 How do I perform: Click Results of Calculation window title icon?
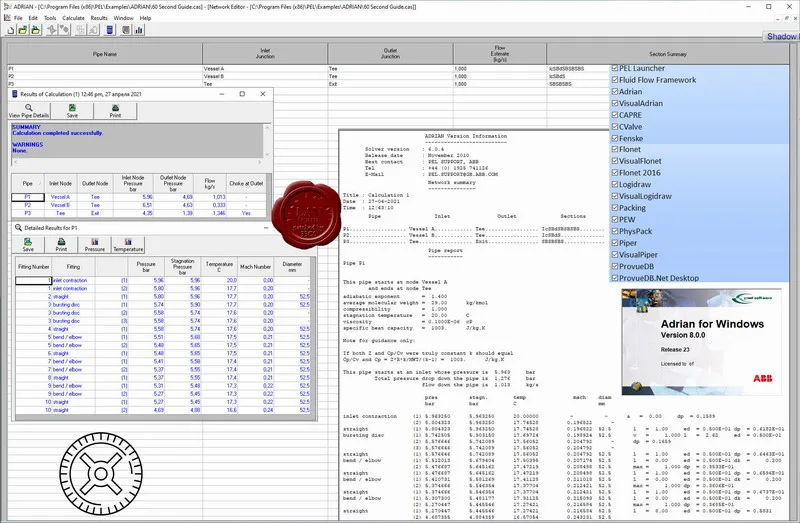pos(15,94)
